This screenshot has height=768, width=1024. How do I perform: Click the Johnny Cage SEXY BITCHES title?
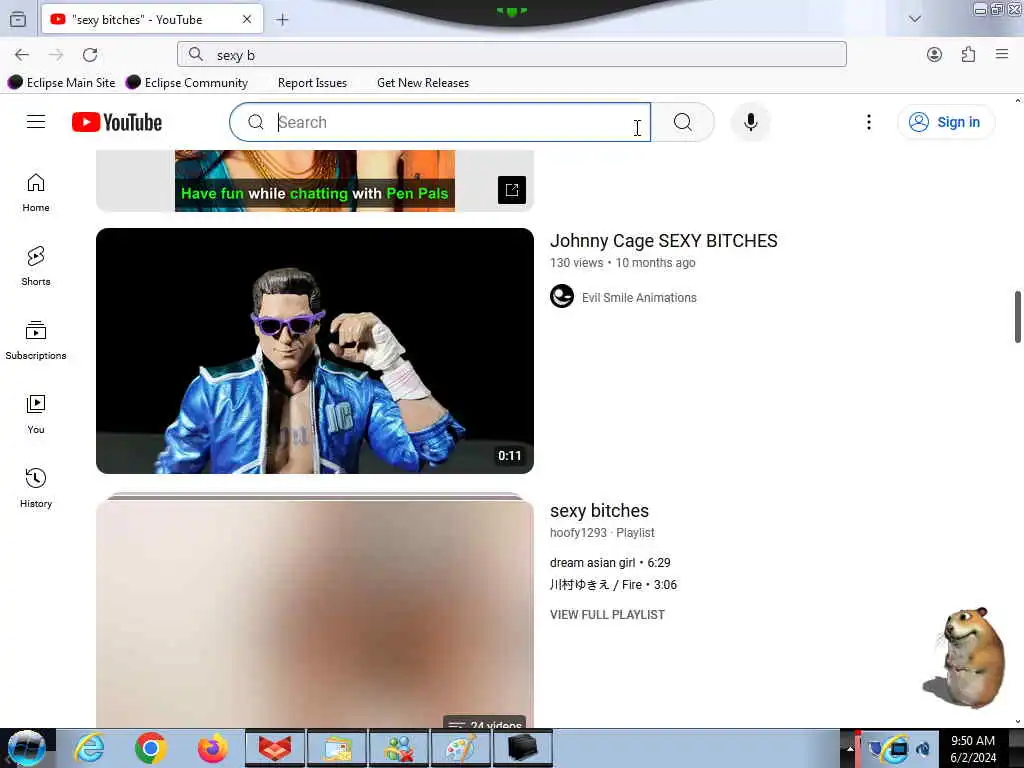click(x=664, y=241)
